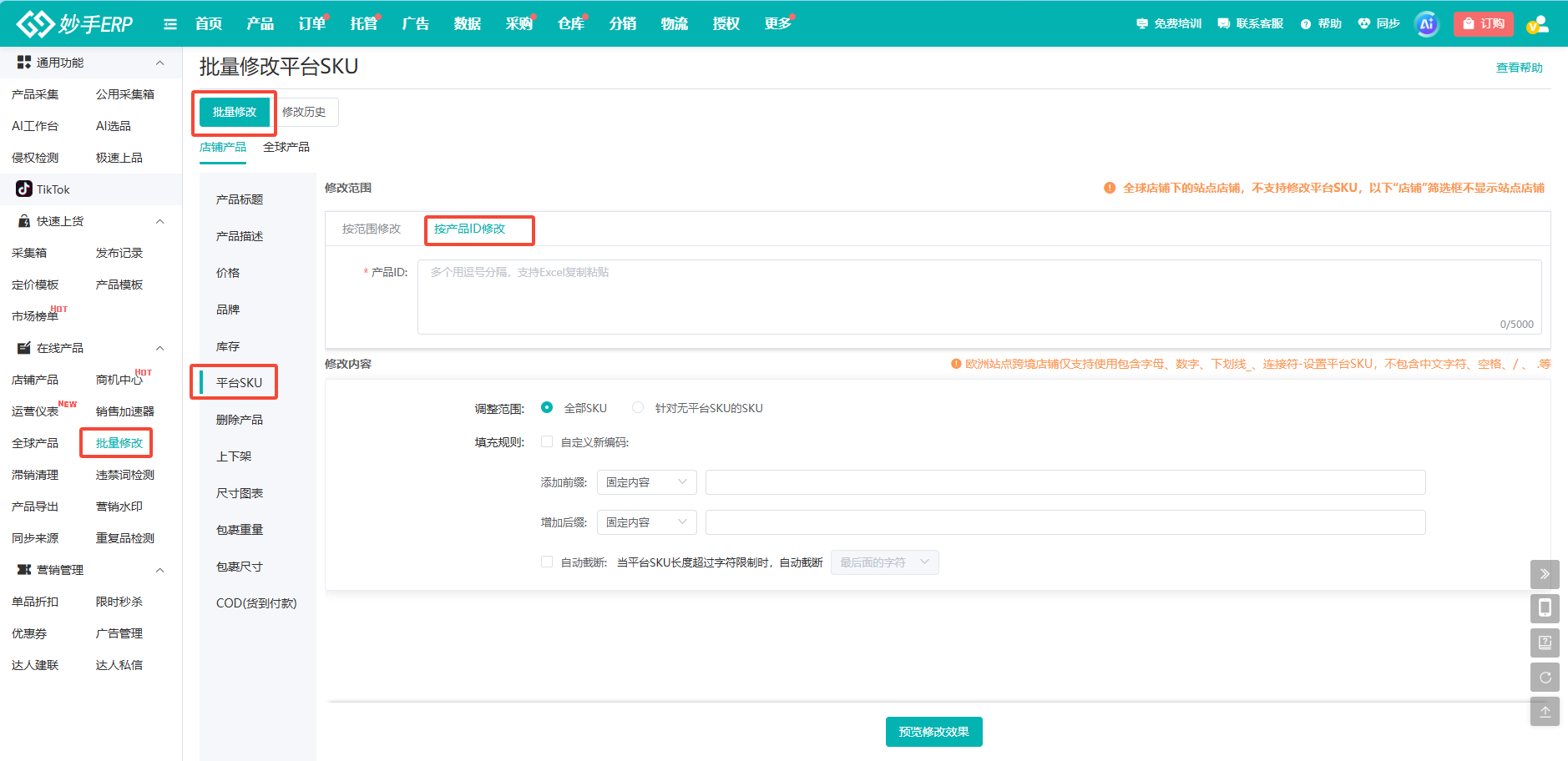
Task: Click the 营销管理 section icon
Action: pos(24,570)
